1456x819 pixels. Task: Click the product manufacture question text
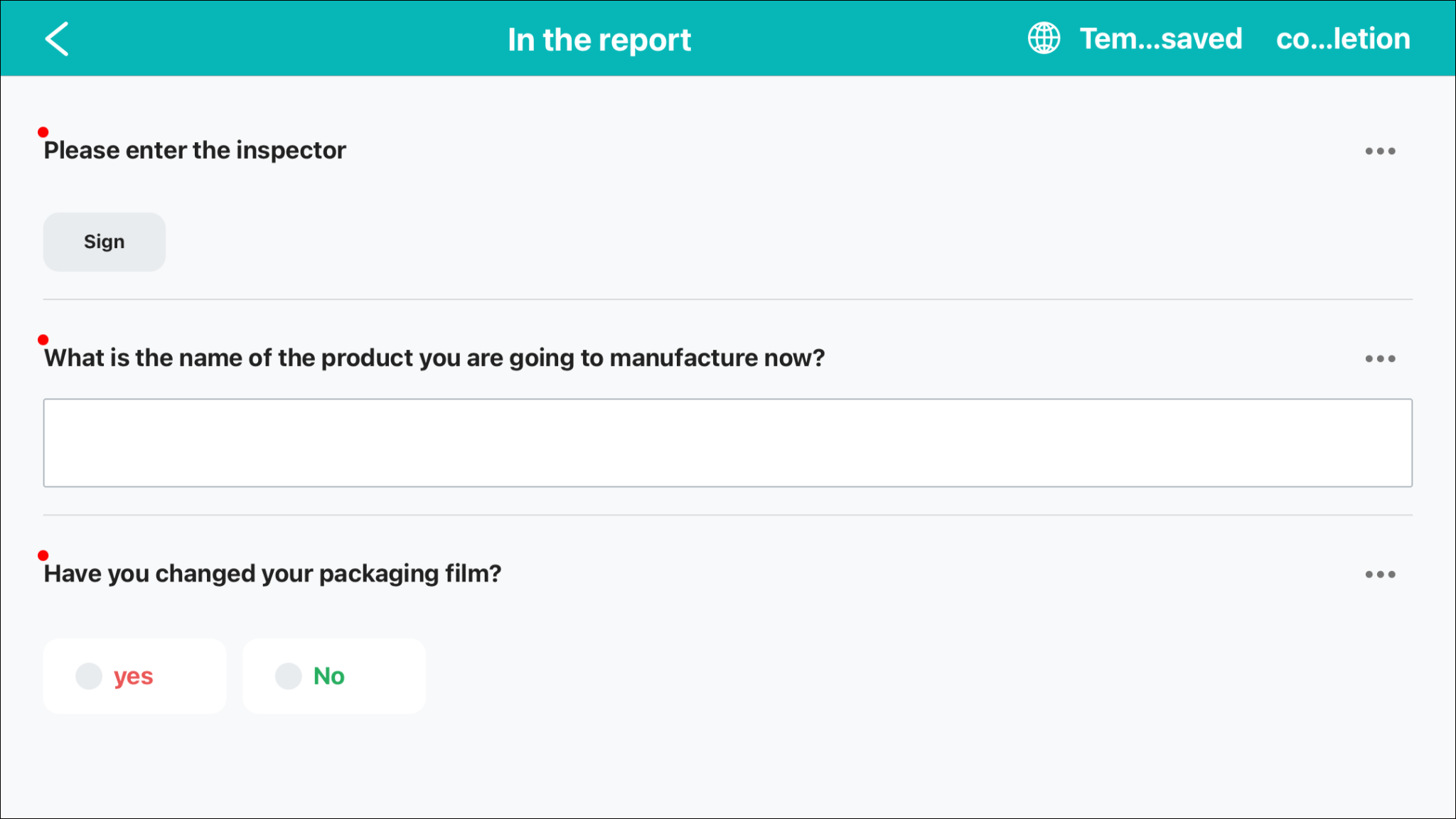click(x=434, y=358)
